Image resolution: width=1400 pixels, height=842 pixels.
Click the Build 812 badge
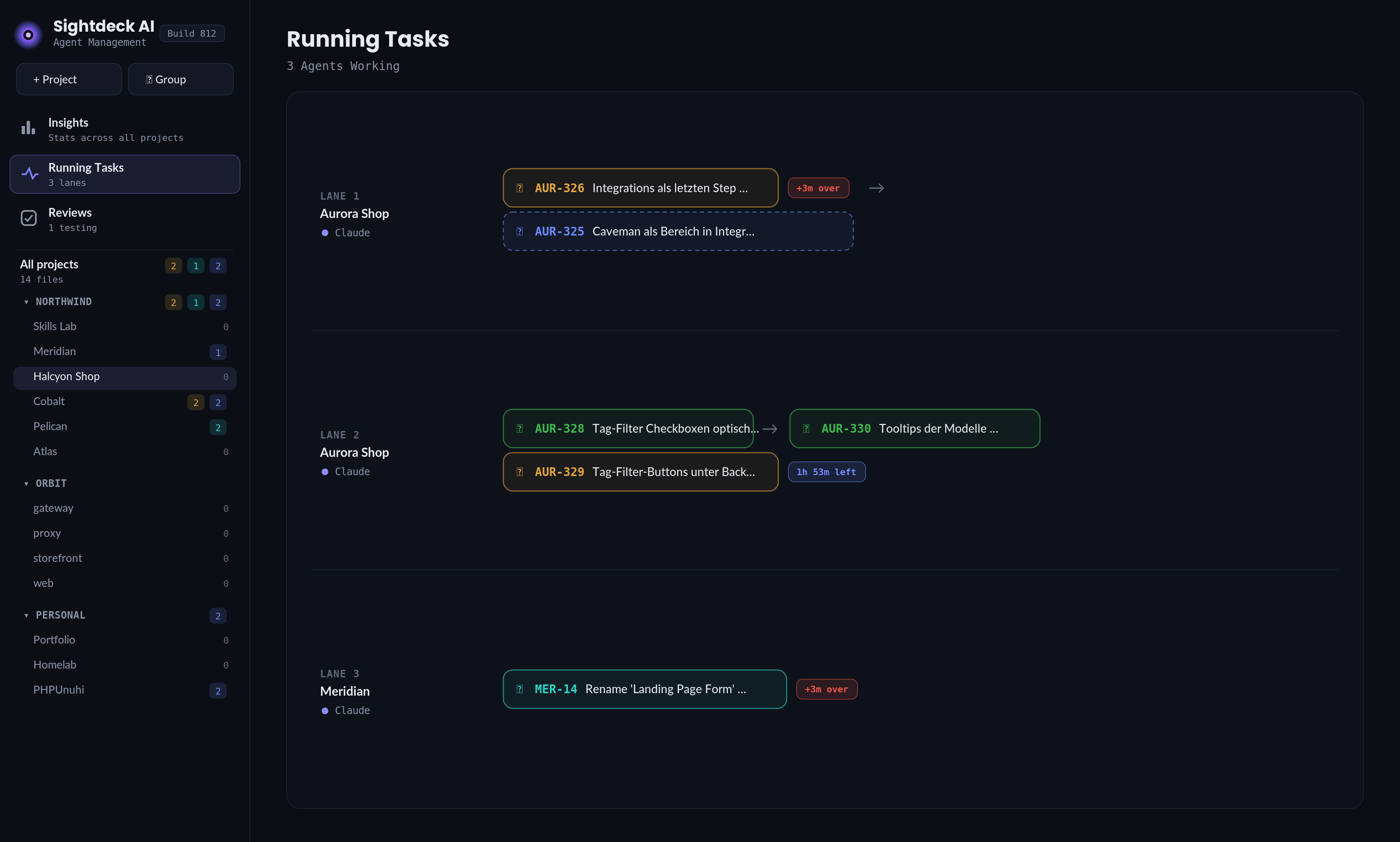pos(192,33)
